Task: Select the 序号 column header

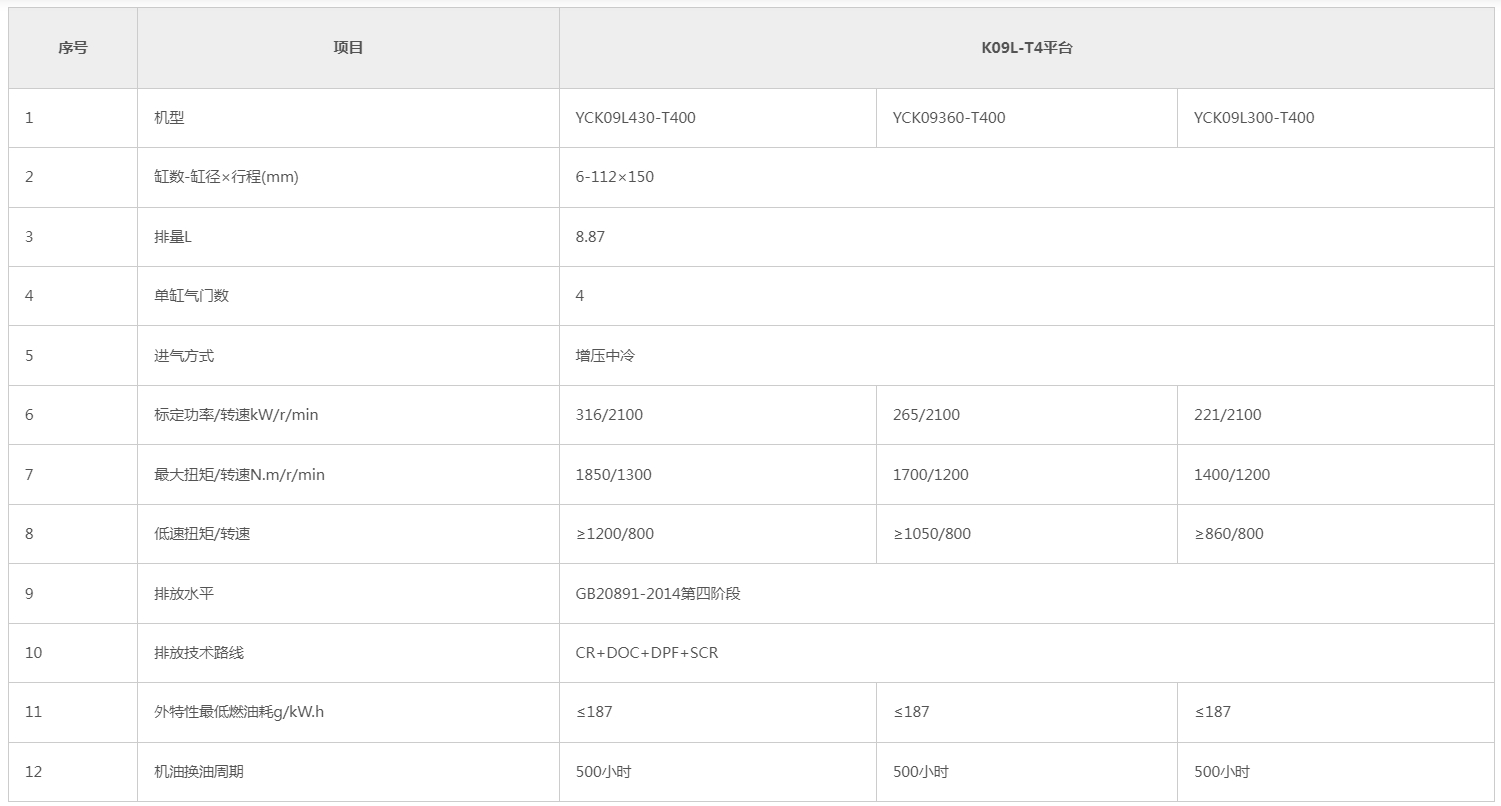Action: (73, 48)
